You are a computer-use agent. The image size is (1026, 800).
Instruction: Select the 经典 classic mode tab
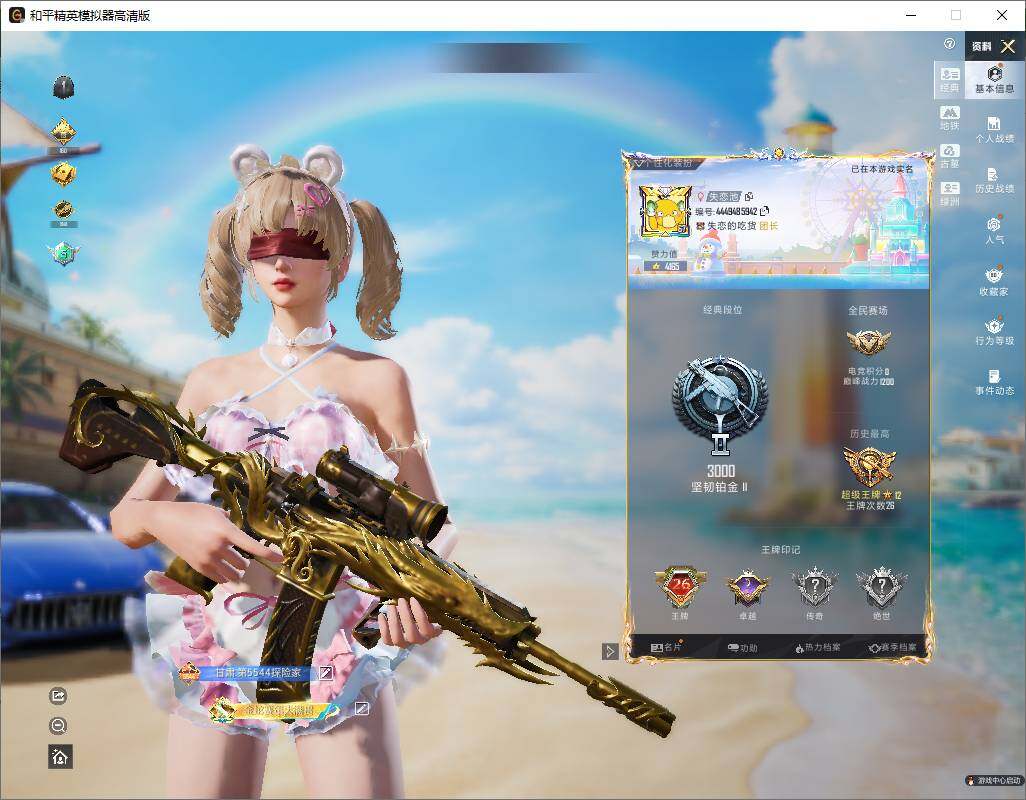click(x=949, y=80)
